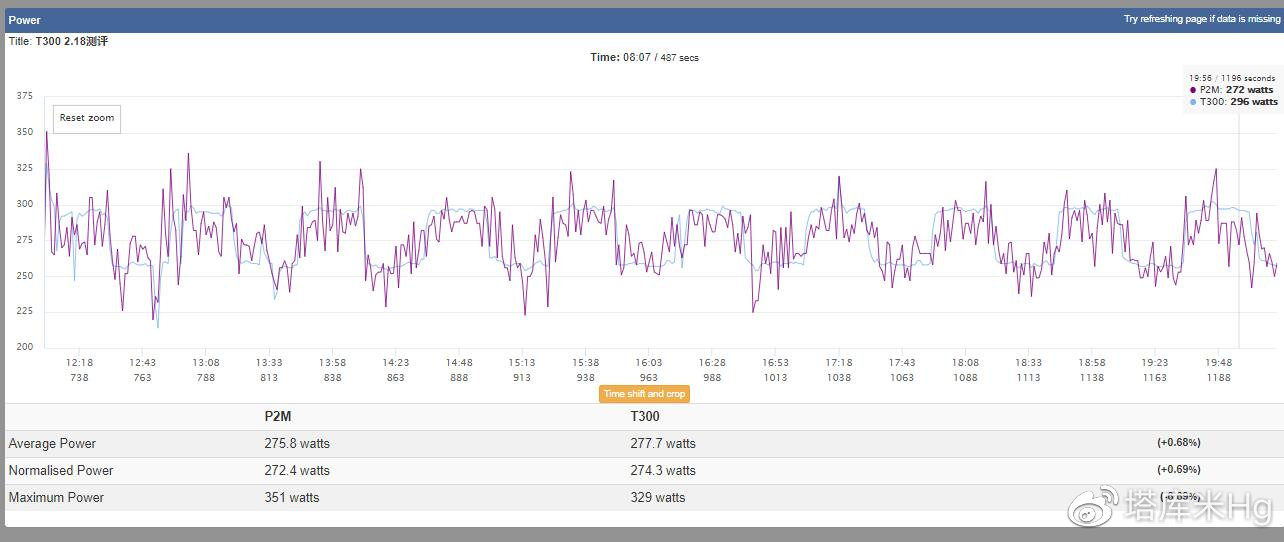Viewport: 1284px width, 542px height.
Task: Click the 16:03 tick on the time axis
Action: [649, 363]
